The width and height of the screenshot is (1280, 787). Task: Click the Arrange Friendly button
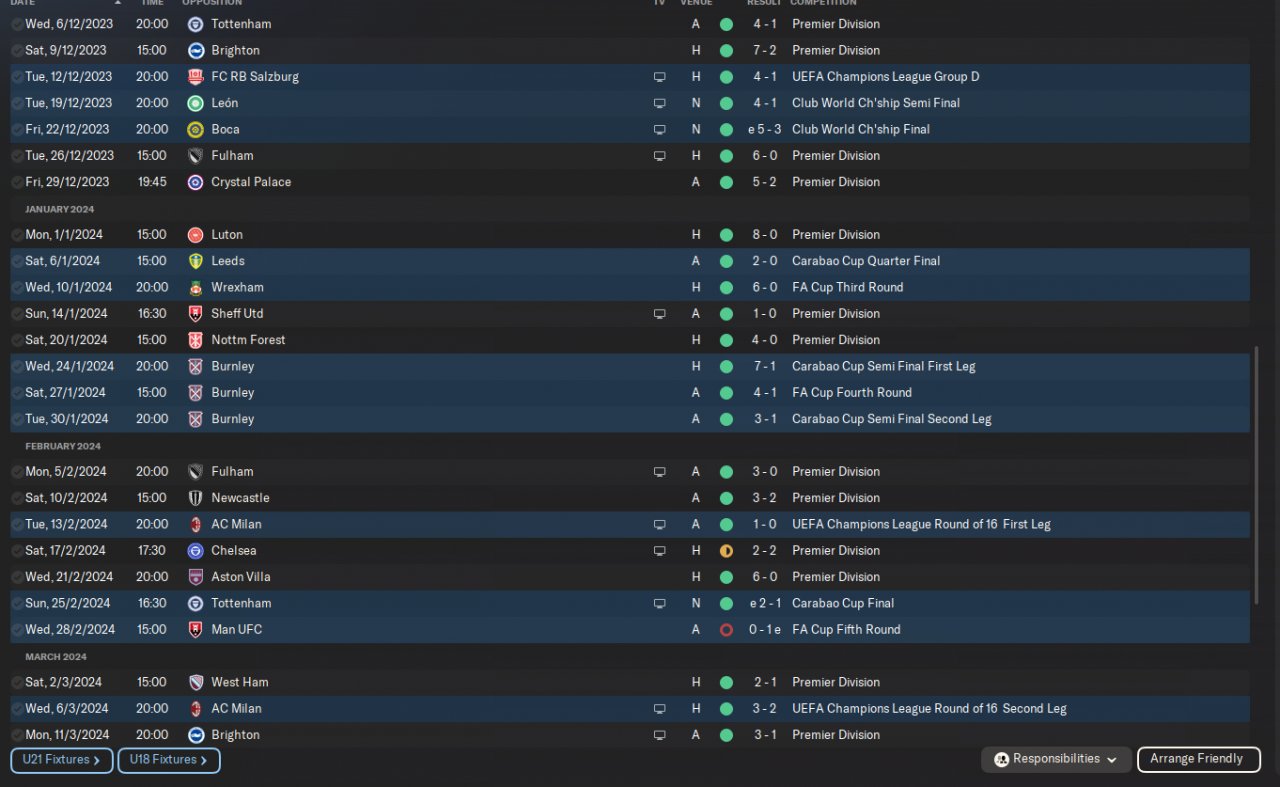pyautogui.click(x=1198, y=759)
